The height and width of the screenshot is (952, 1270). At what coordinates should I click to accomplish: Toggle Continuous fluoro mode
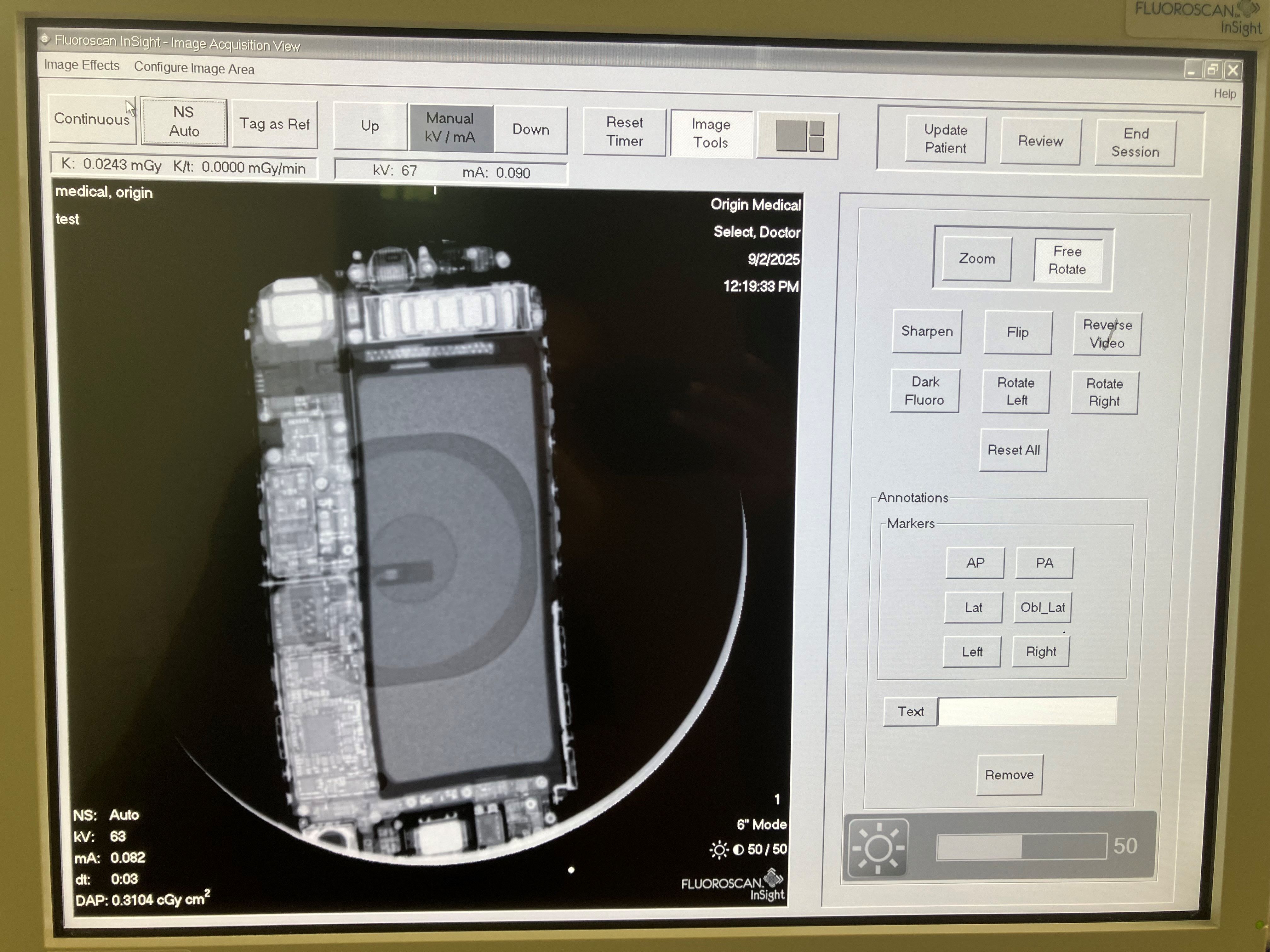coord(92,119)
